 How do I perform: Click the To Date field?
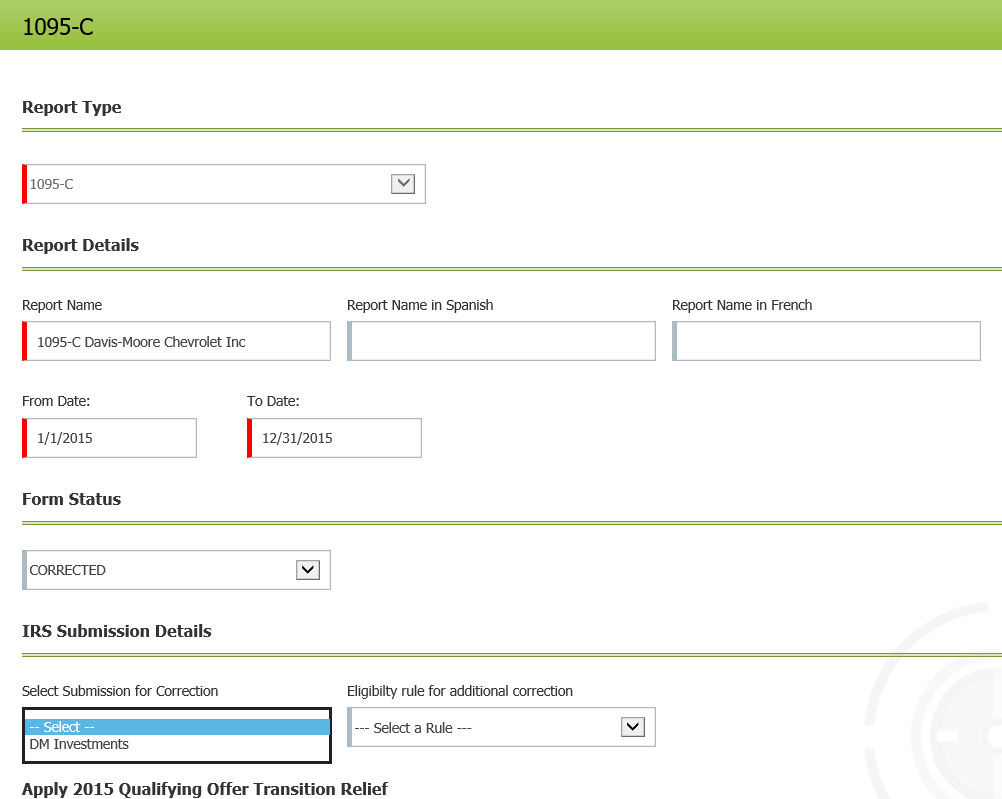click(x=336, y=438)
